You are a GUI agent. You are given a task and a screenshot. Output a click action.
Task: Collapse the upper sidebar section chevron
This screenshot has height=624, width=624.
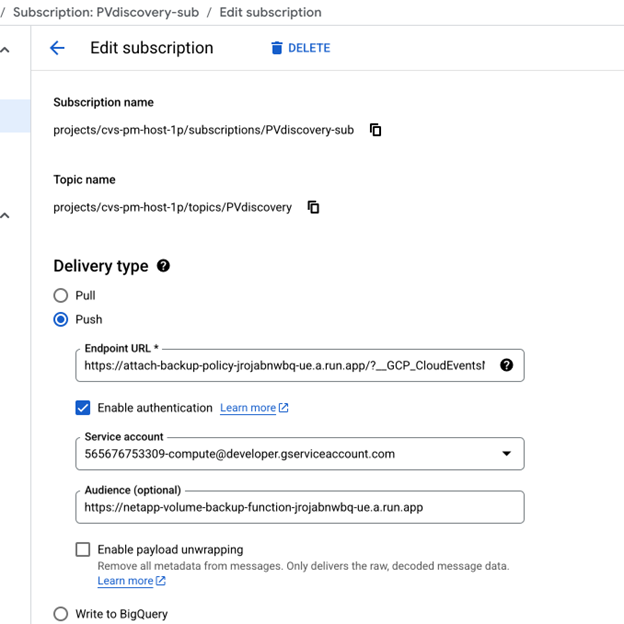click(x=6, y=50)
